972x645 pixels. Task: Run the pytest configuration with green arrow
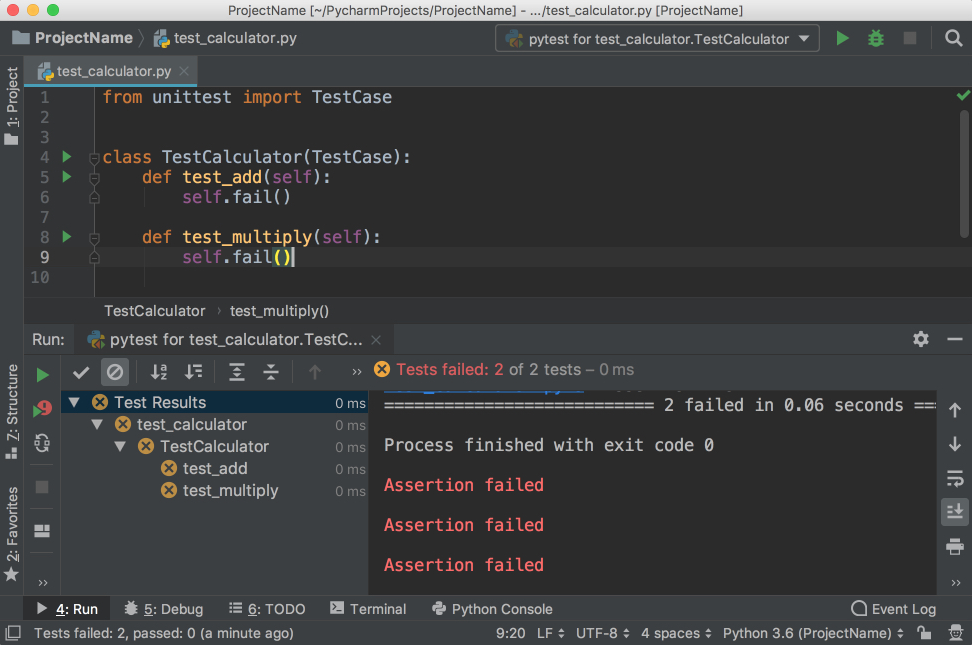point(843,38)
